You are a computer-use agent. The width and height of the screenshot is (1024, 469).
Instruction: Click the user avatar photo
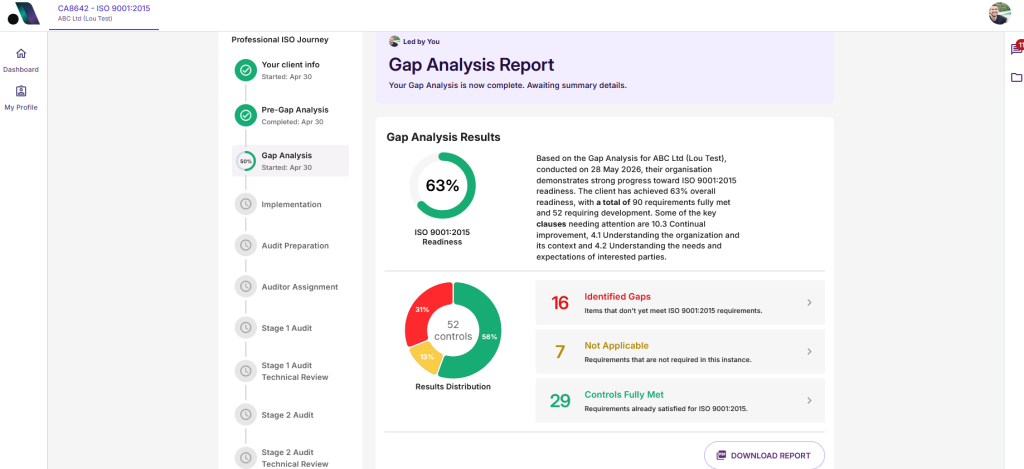pos(1000,13)
